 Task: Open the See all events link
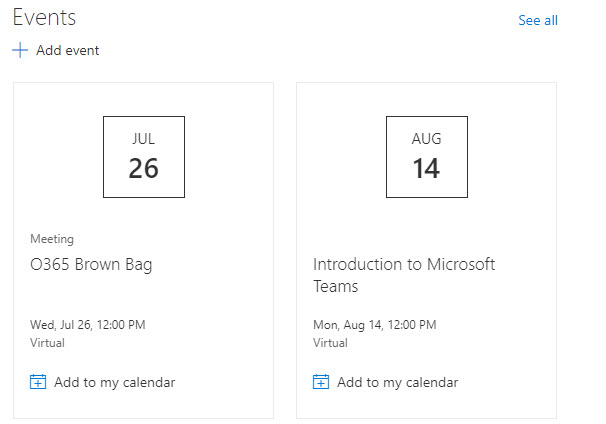point(537,20)
